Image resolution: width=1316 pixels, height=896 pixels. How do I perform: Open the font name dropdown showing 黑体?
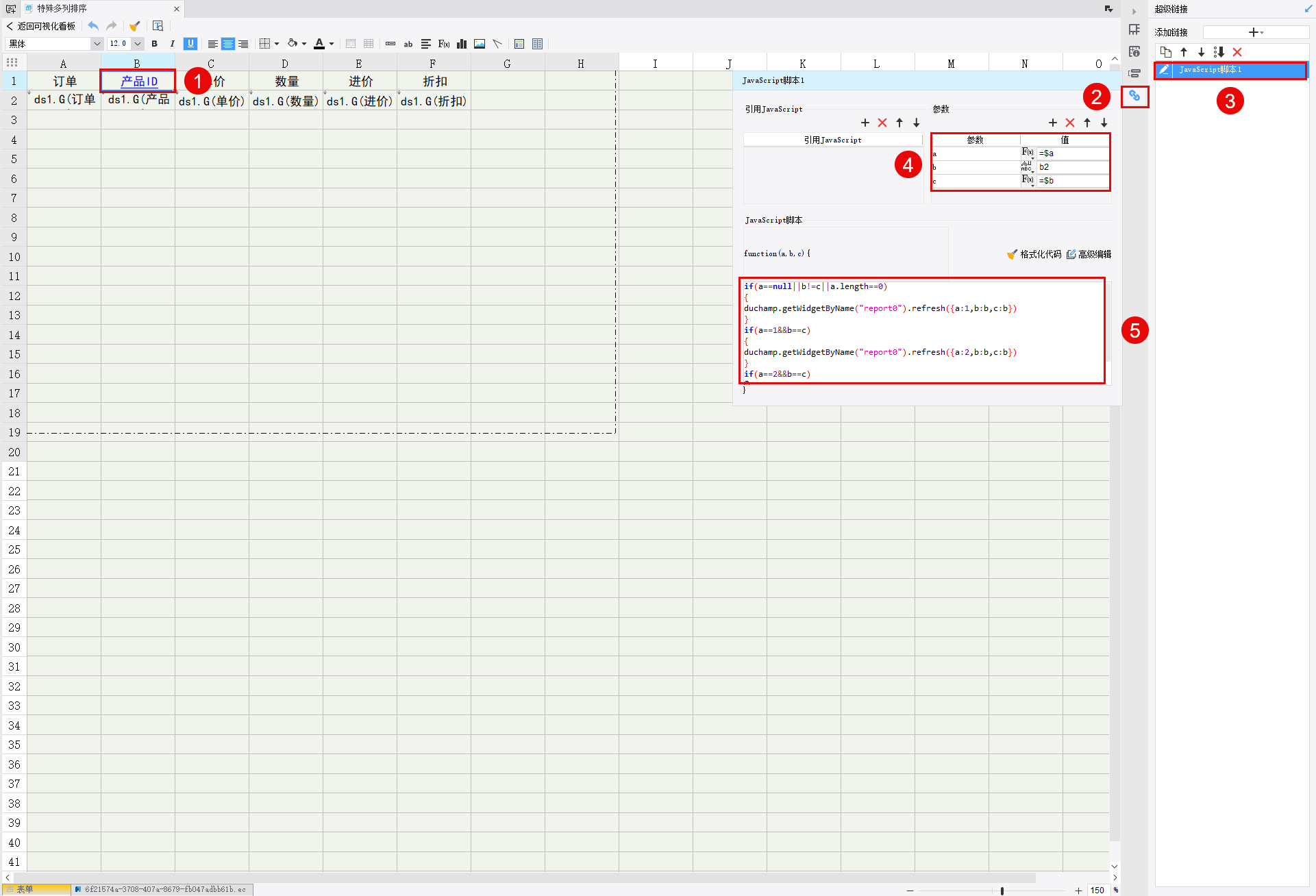97,44
